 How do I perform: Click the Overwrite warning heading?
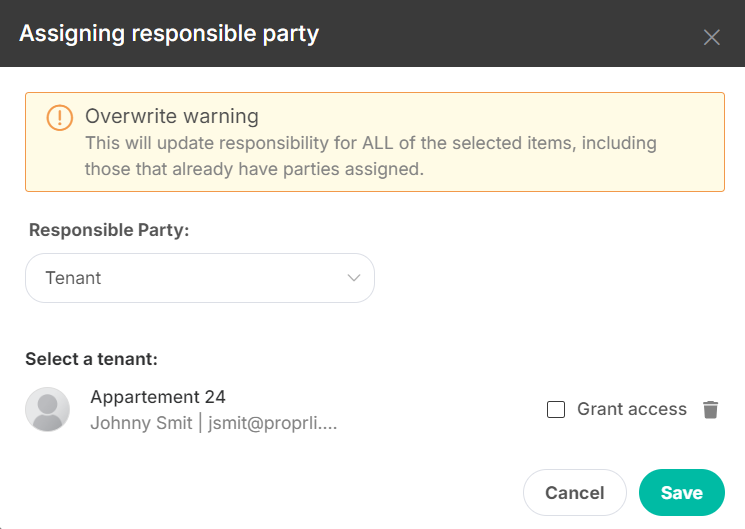click(x=172, y=116)
